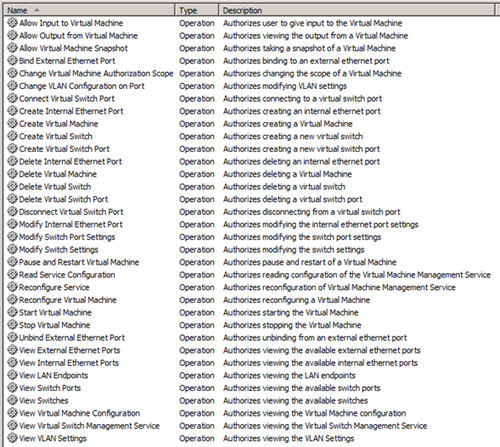Click the gear icon beside Reconfigure Service
Image resolution: width=500 pixels, height=447 pixels.
tap(12, 287)
